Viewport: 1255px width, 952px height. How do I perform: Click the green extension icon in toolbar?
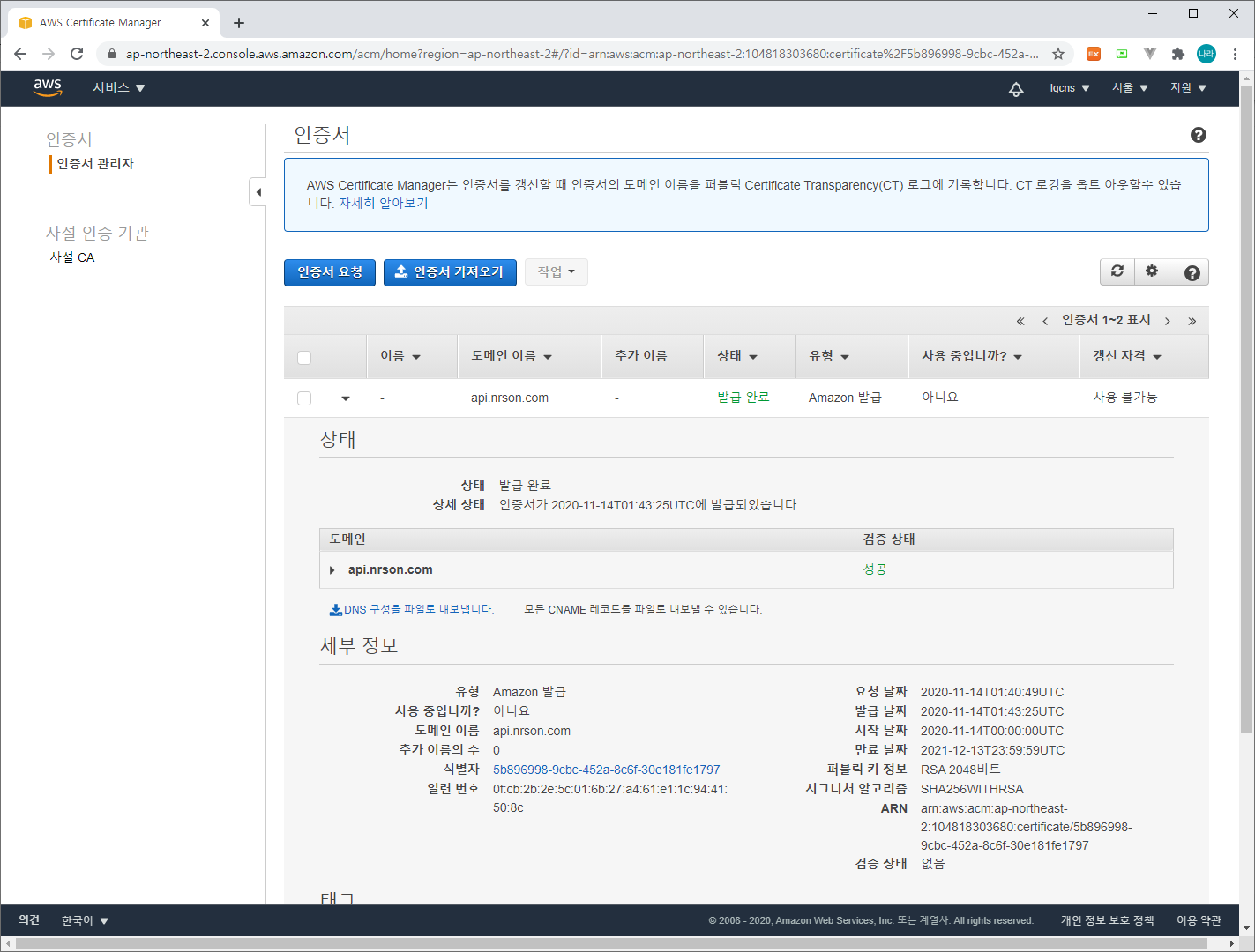1122,54
